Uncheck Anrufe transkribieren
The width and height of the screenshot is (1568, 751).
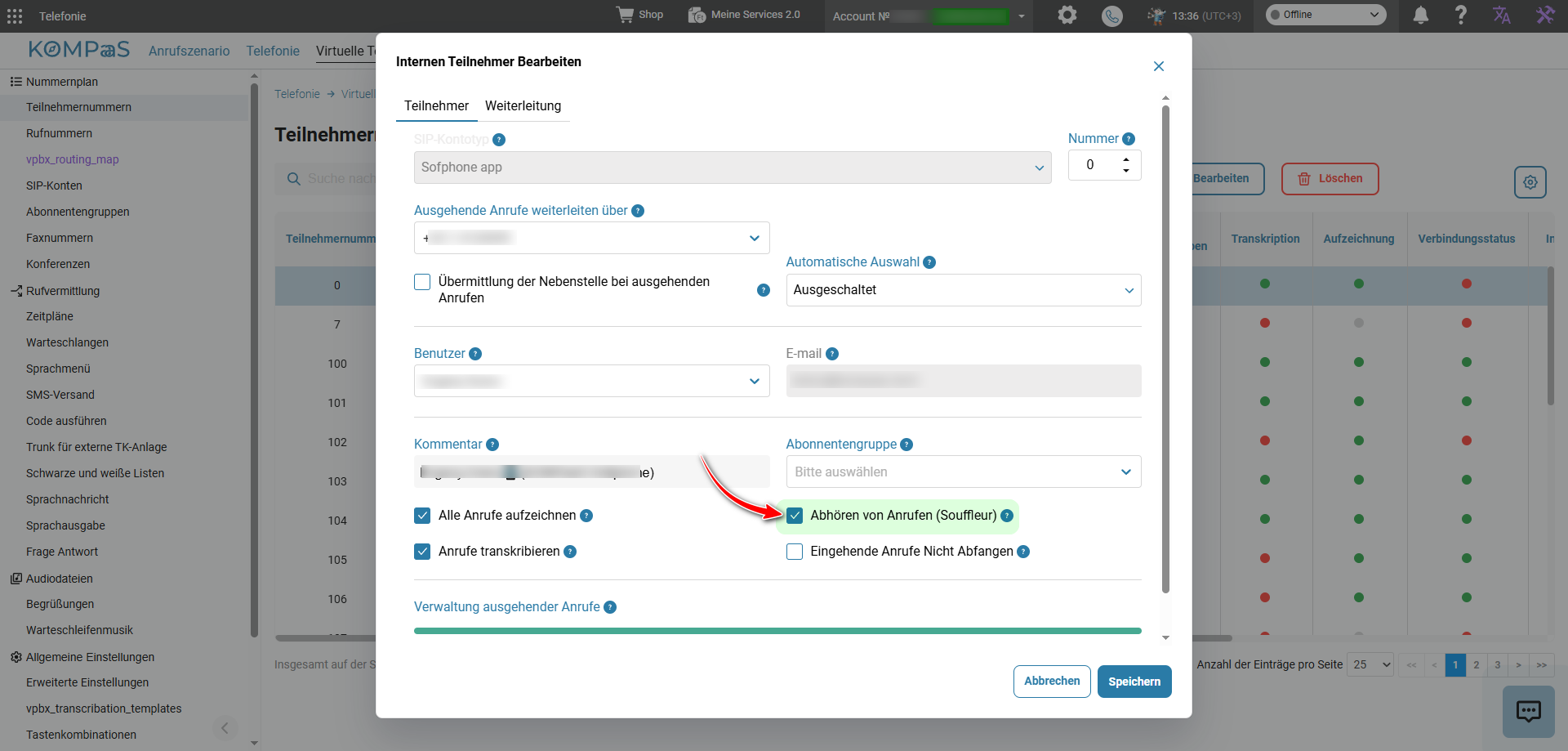(422, 552)
